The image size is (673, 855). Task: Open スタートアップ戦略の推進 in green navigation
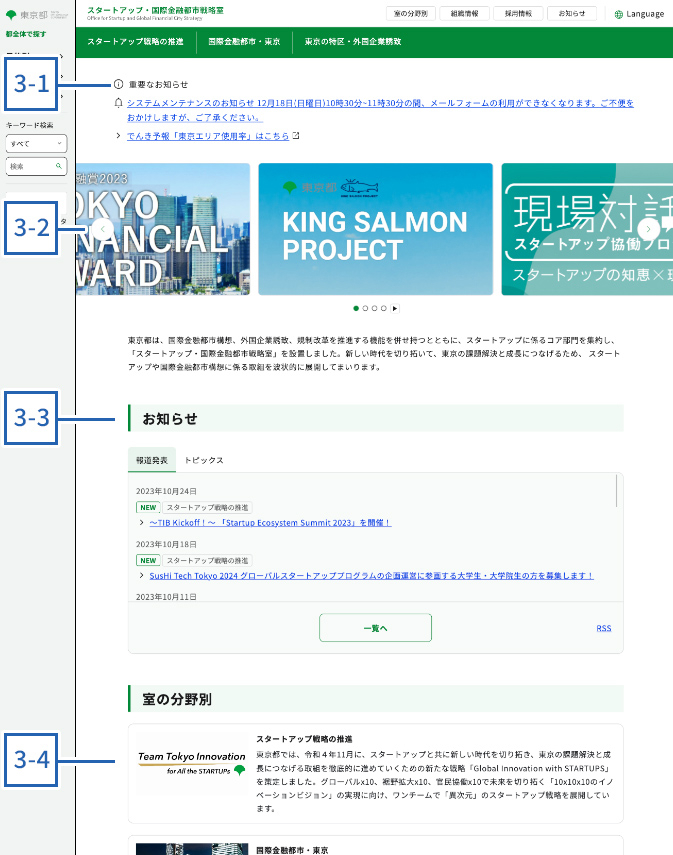(x=135, y=41)
